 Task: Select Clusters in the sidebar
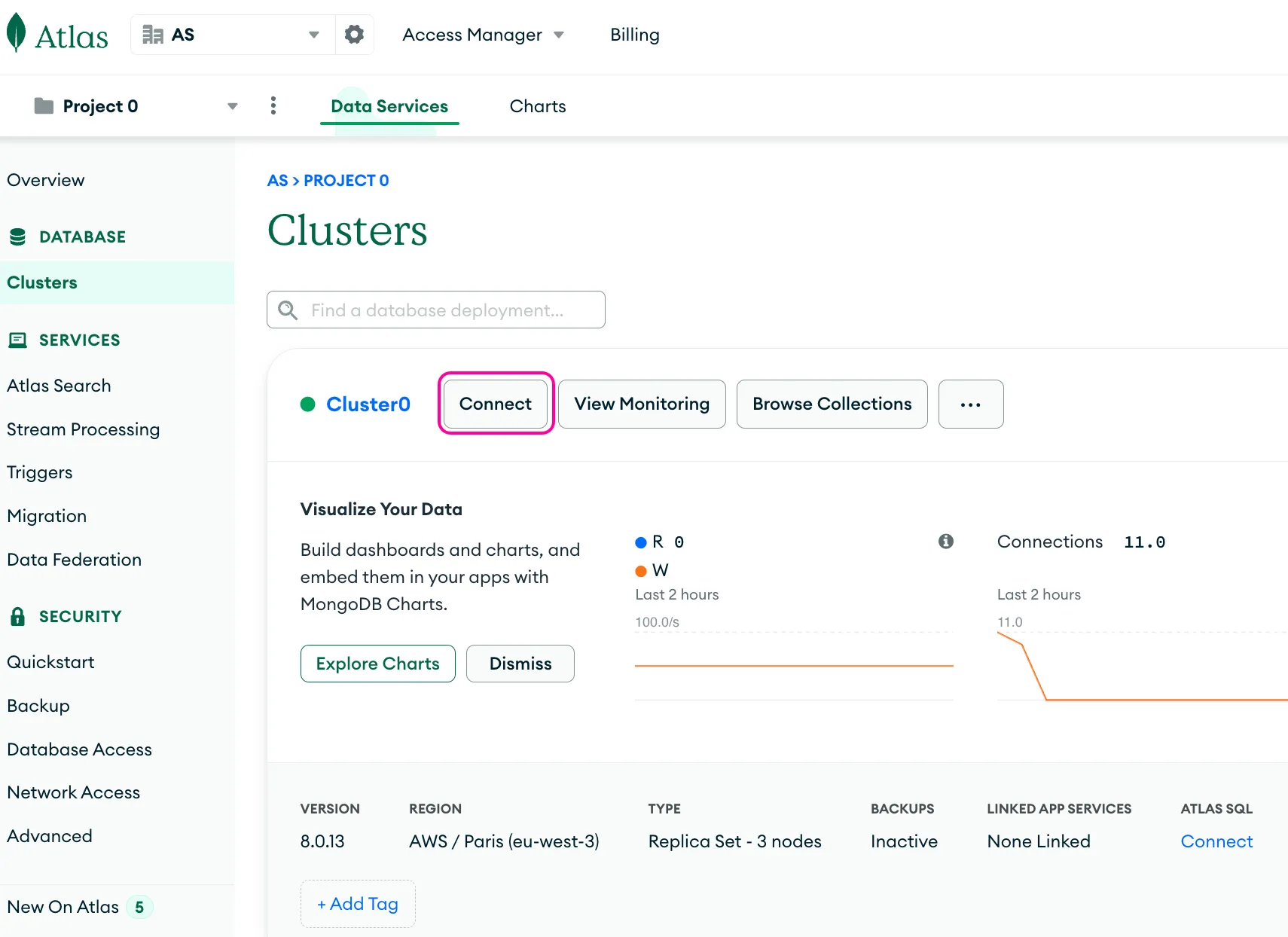(117, 282)
